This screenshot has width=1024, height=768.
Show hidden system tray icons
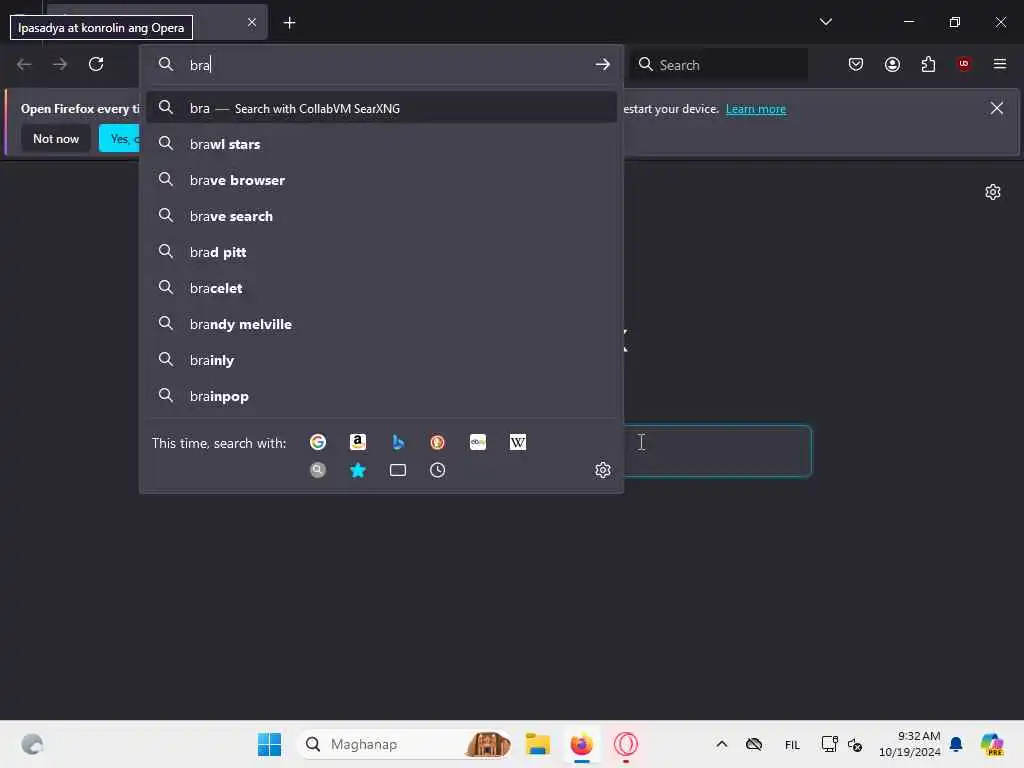[x=722, y=744]
